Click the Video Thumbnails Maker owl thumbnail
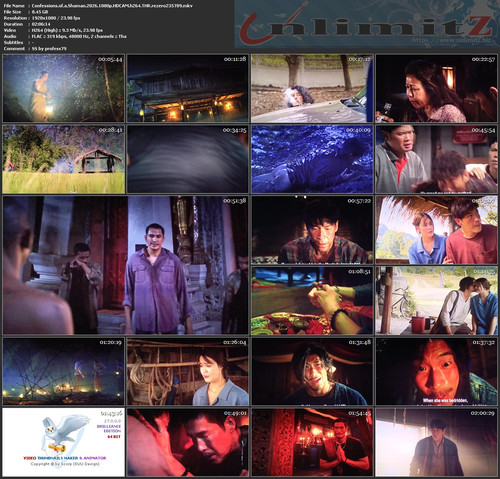 [63, 442]
